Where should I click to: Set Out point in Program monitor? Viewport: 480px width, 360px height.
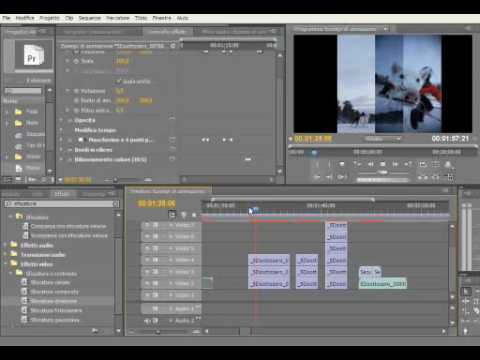[329, 164]
